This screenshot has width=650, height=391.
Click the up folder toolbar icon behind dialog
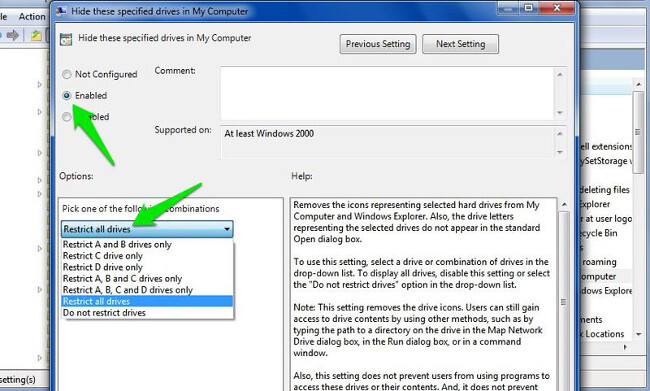tap(36, 36)
